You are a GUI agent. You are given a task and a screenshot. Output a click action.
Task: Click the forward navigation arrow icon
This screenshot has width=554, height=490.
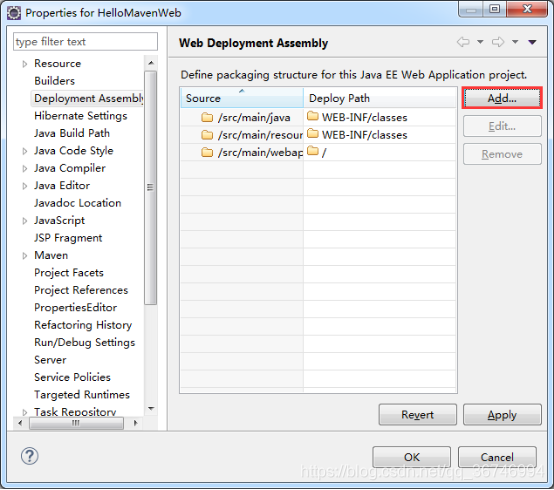pos(498,42)
